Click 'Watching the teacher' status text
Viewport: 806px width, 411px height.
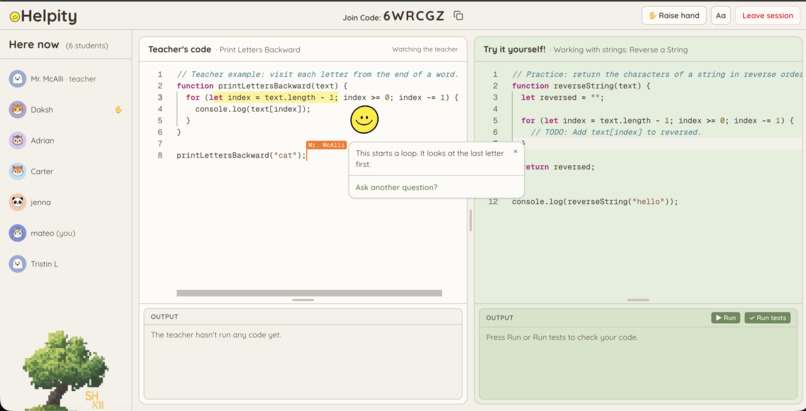pos(425,49)
